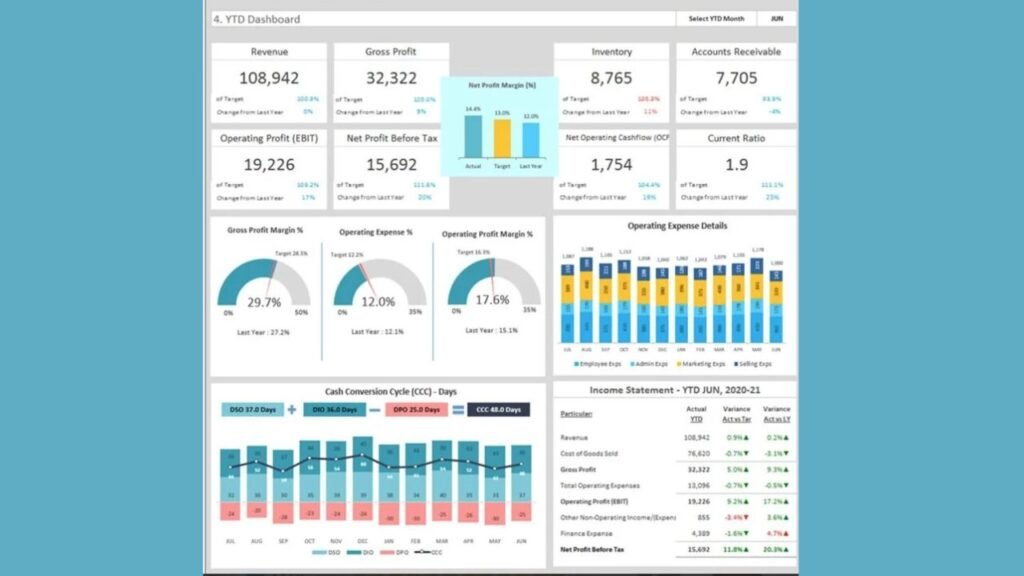The image size is (1024, 576).
Task: Click the Last Year bar in Net Profit Margin chart
Action: (531, 140)
